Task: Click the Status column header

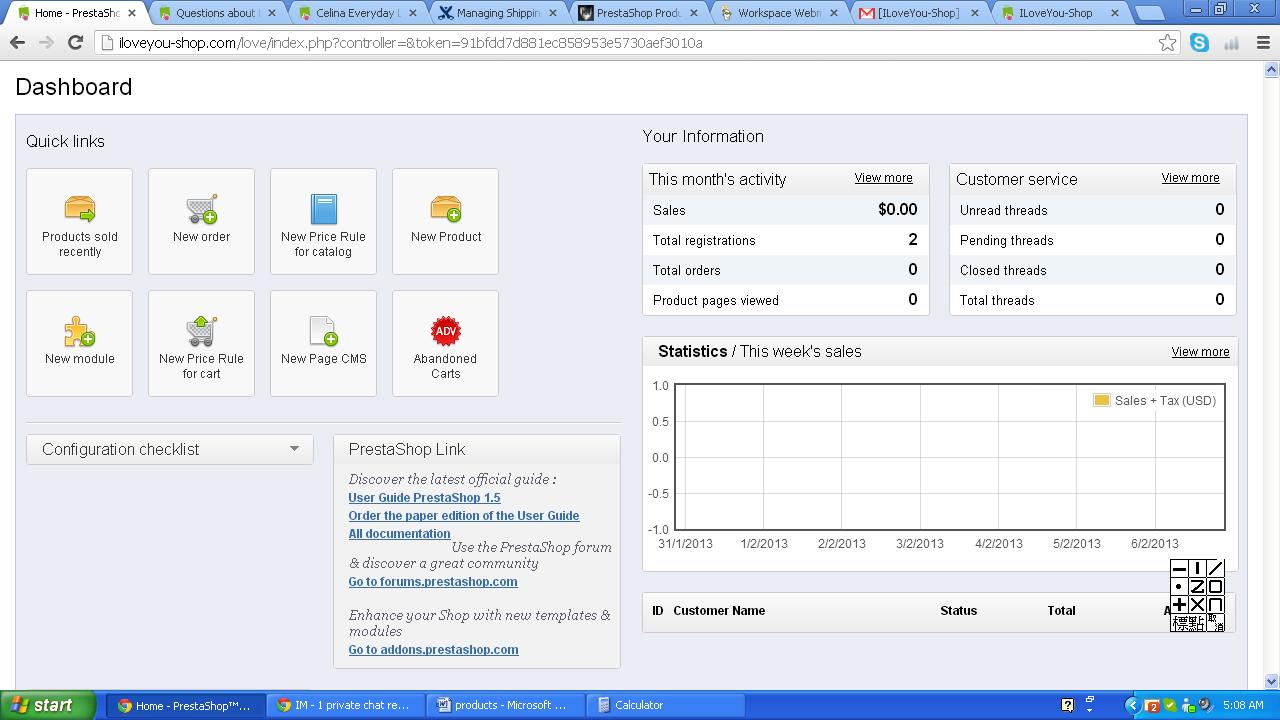Action: [x=958, y=610]
